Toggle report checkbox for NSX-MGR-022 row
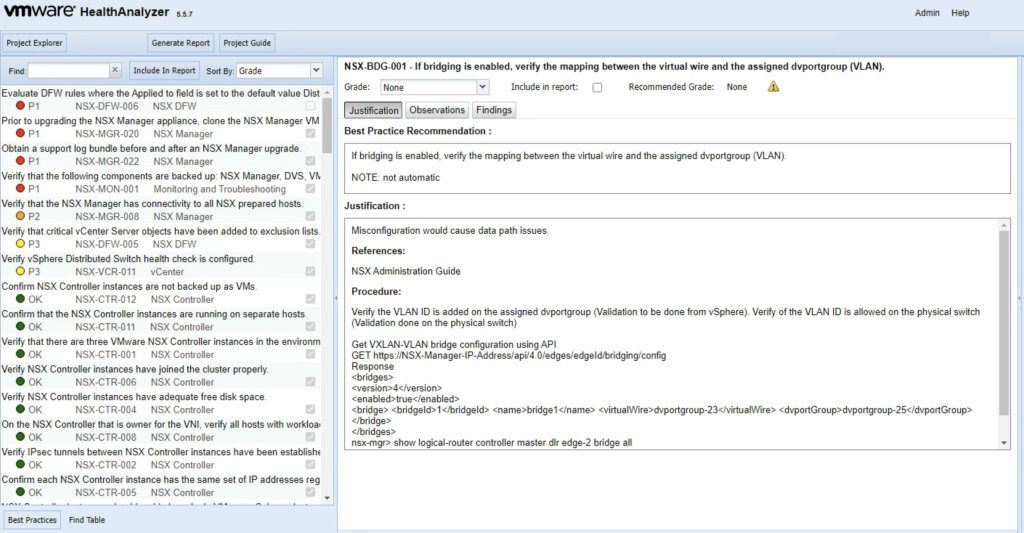 310,161
